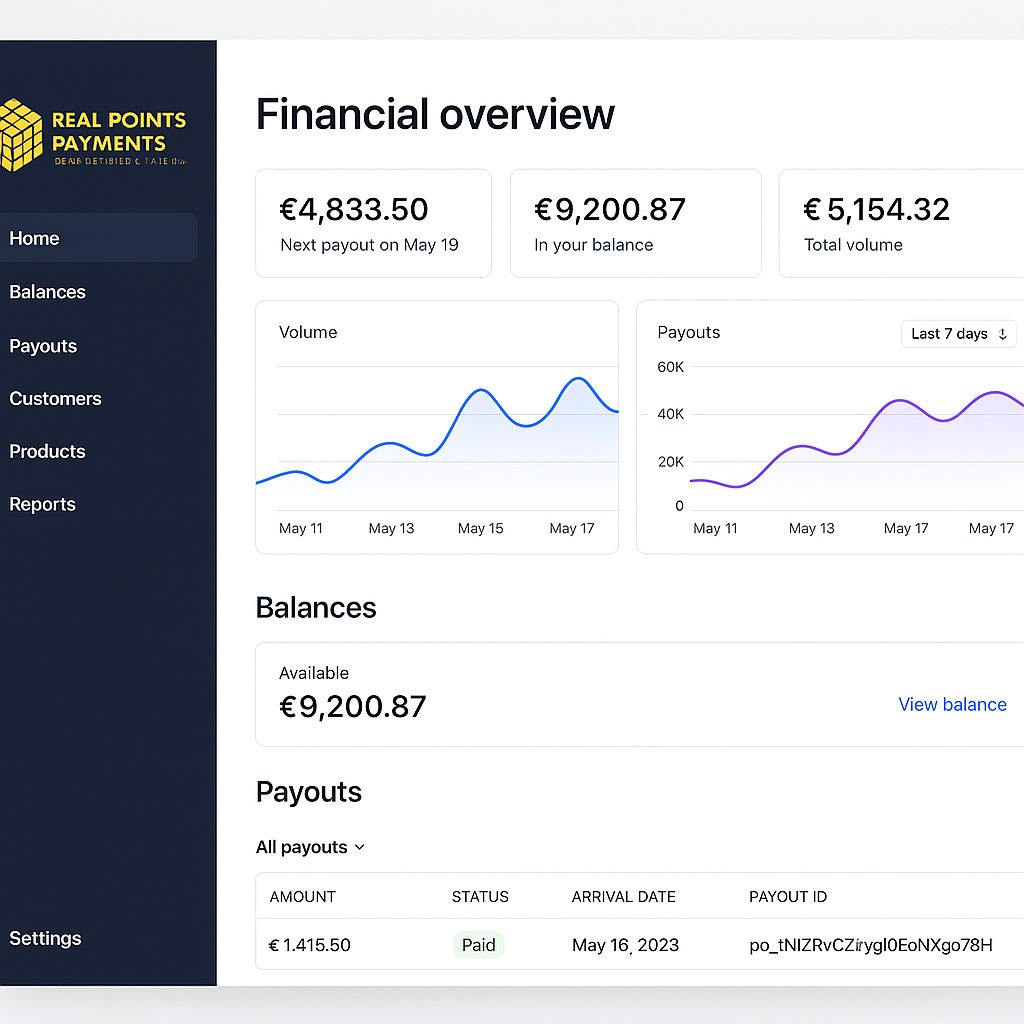Image resolution: width=1024 pixels, height=1024 pixels.
Task: Click the AMOUNT column header
Action: pyautogui.click(x=302, y=897)
